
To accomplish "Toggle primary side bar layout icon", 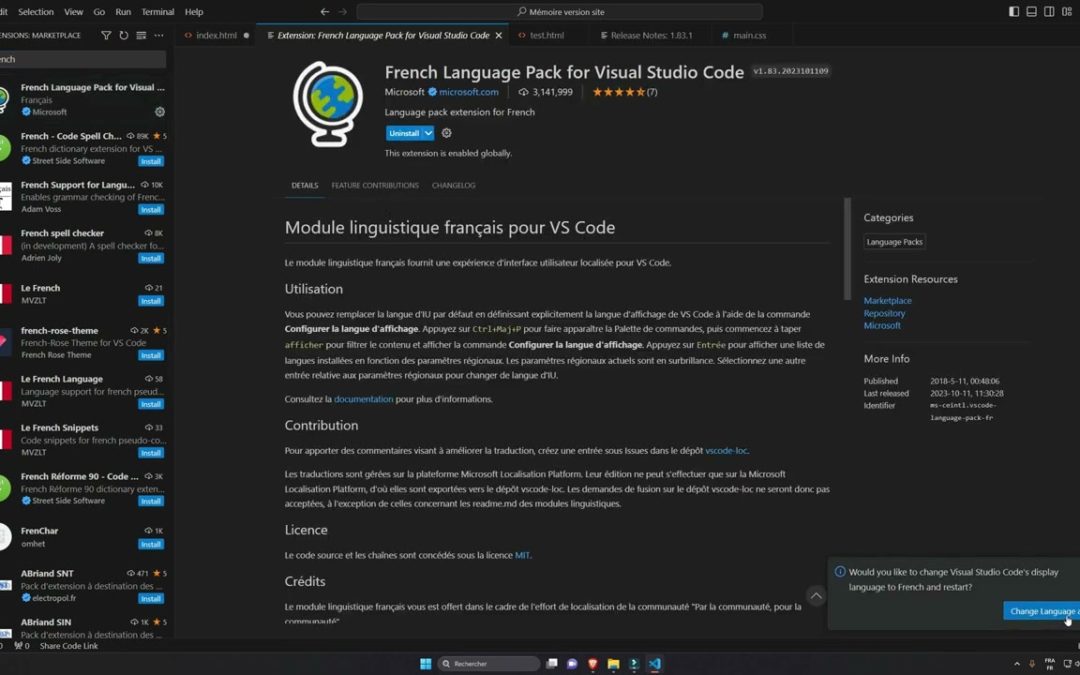I will 1014,12.
